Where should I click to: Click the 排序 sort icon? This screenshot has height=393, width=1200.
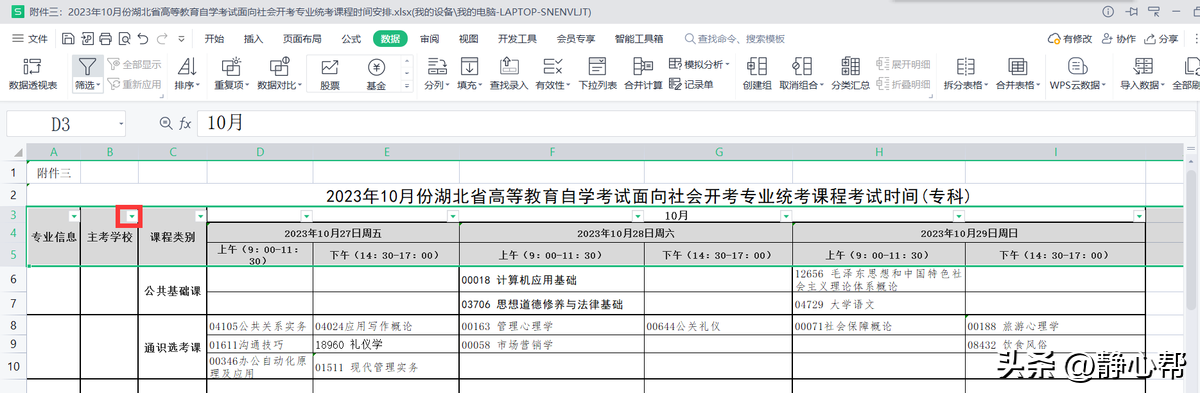(187, 67)
